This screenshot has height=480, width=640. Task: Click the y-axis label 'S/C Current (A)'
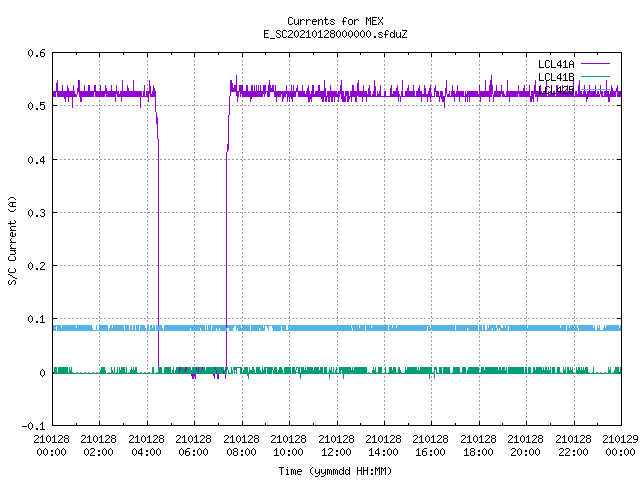click(13, 240)
